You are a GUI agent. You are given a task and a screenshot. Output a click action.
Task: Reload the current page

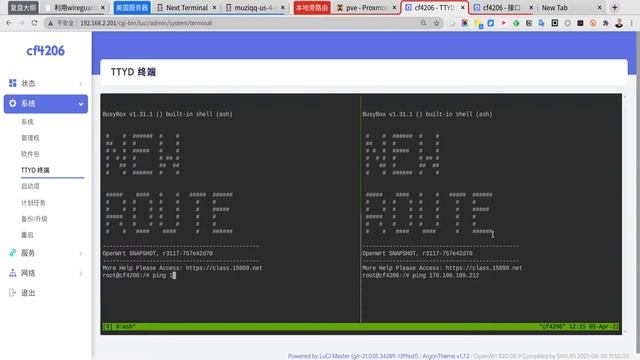tap(34, 23)
